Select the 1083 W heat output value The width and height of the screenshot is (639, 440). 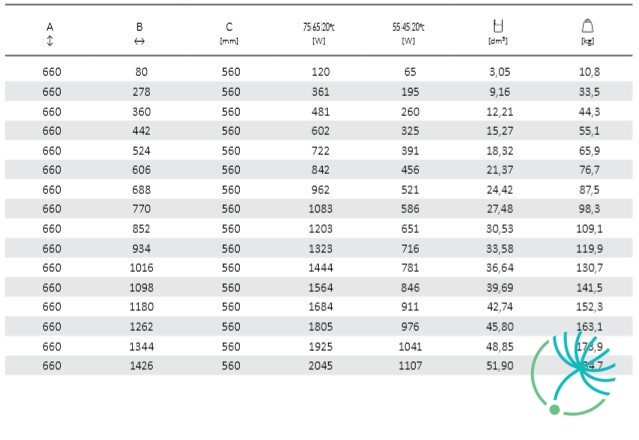coord(320,209)
